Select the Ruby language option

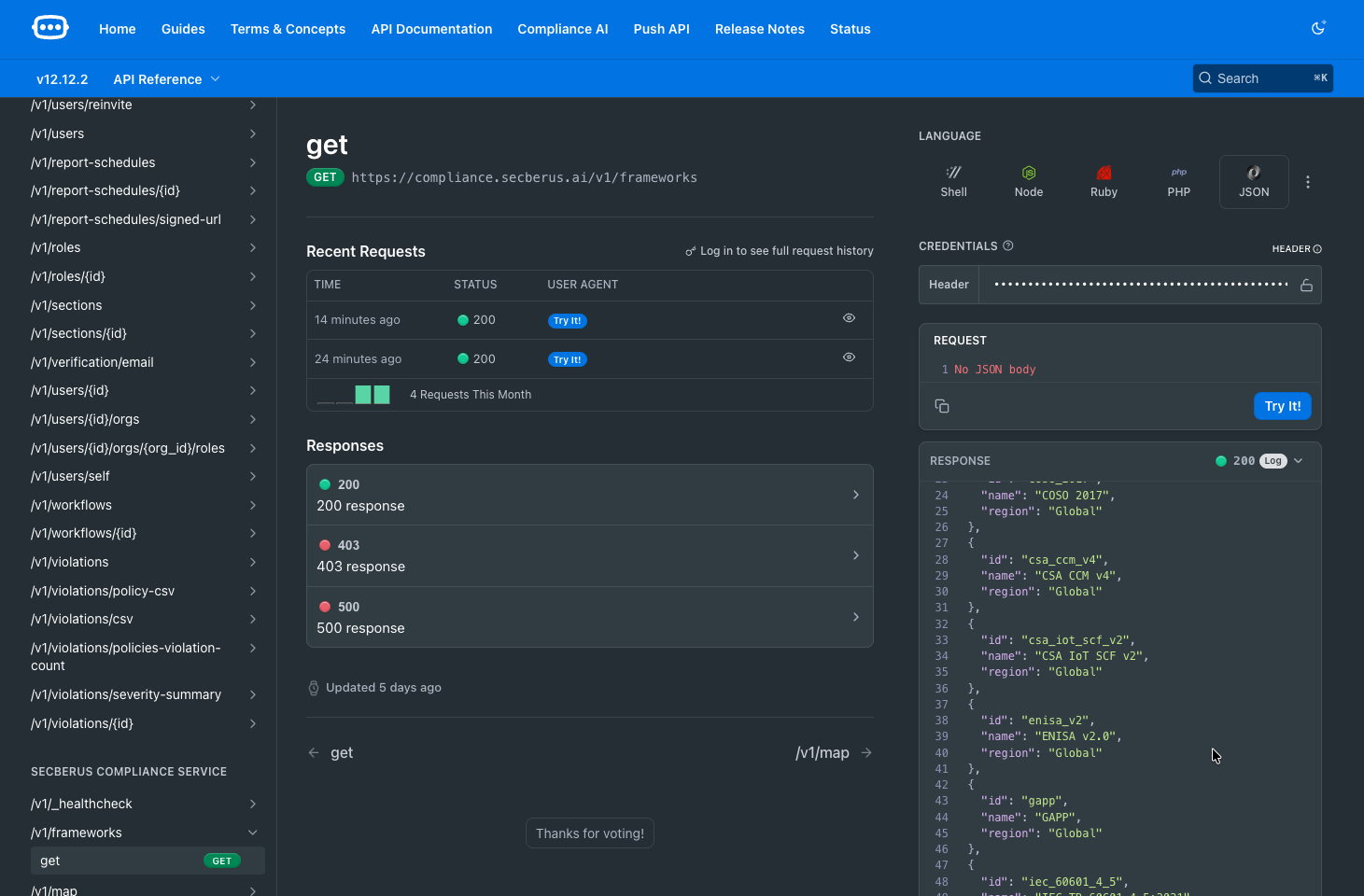1104,180
